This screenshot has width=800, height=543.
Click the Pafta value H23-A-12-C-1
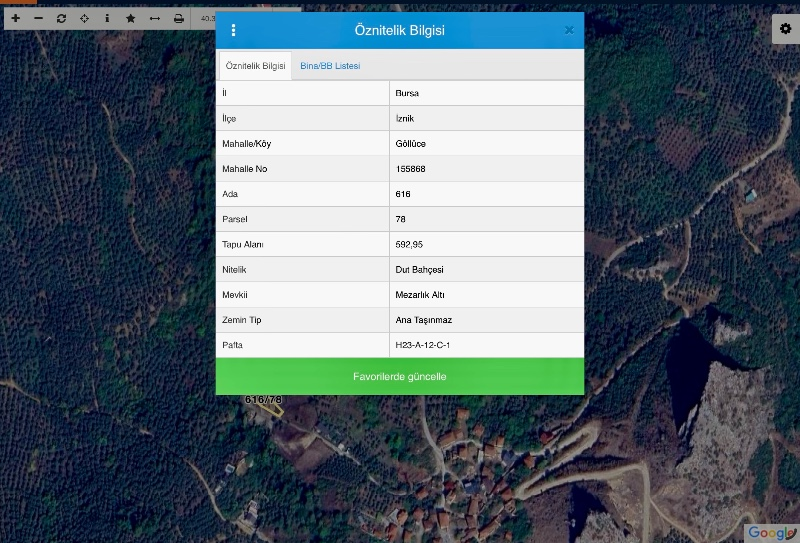pyautogui.click(x=423, y=345)
